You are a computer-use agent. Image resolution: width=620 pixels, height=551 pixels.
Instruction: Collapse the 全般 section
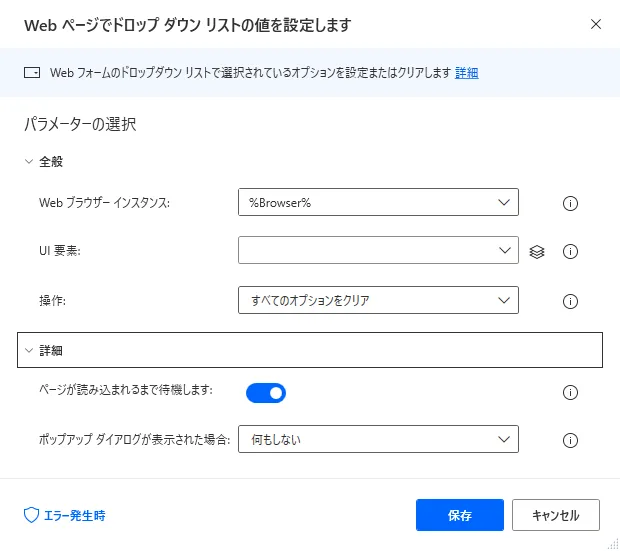click(29, 161)
